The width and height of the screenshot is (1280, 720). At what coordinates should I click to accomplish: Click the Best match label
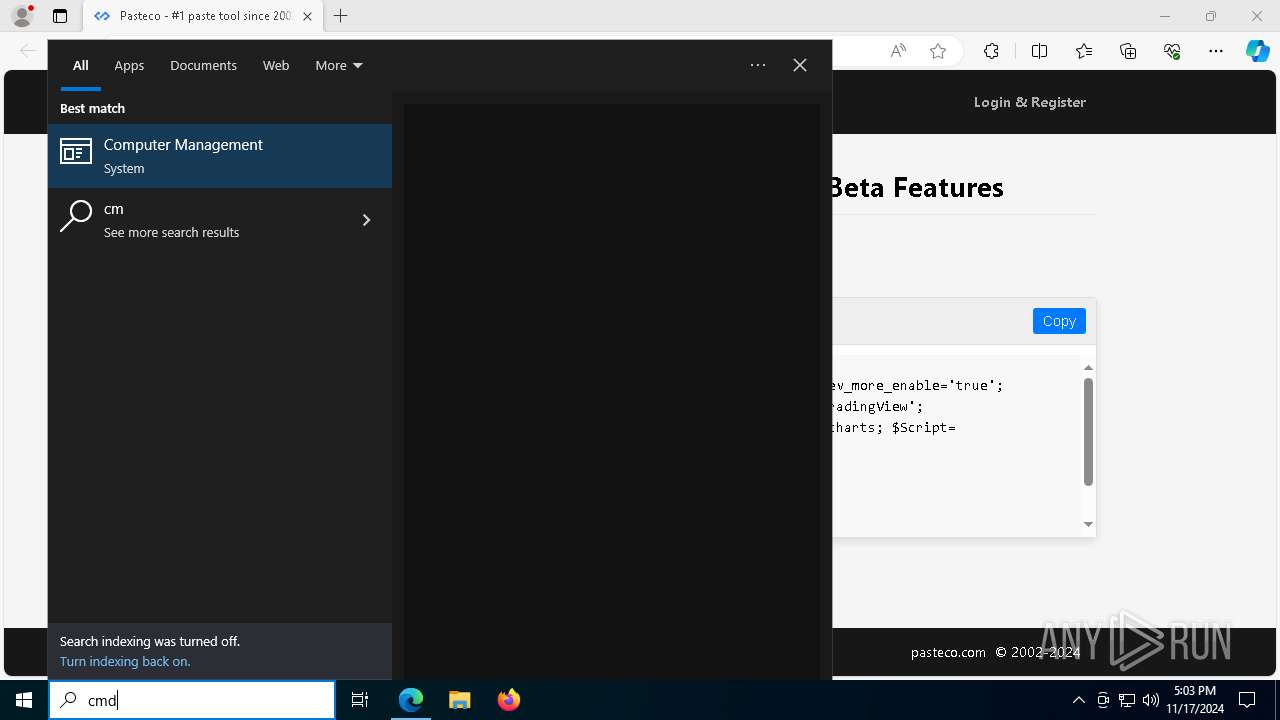click(92, 108)
